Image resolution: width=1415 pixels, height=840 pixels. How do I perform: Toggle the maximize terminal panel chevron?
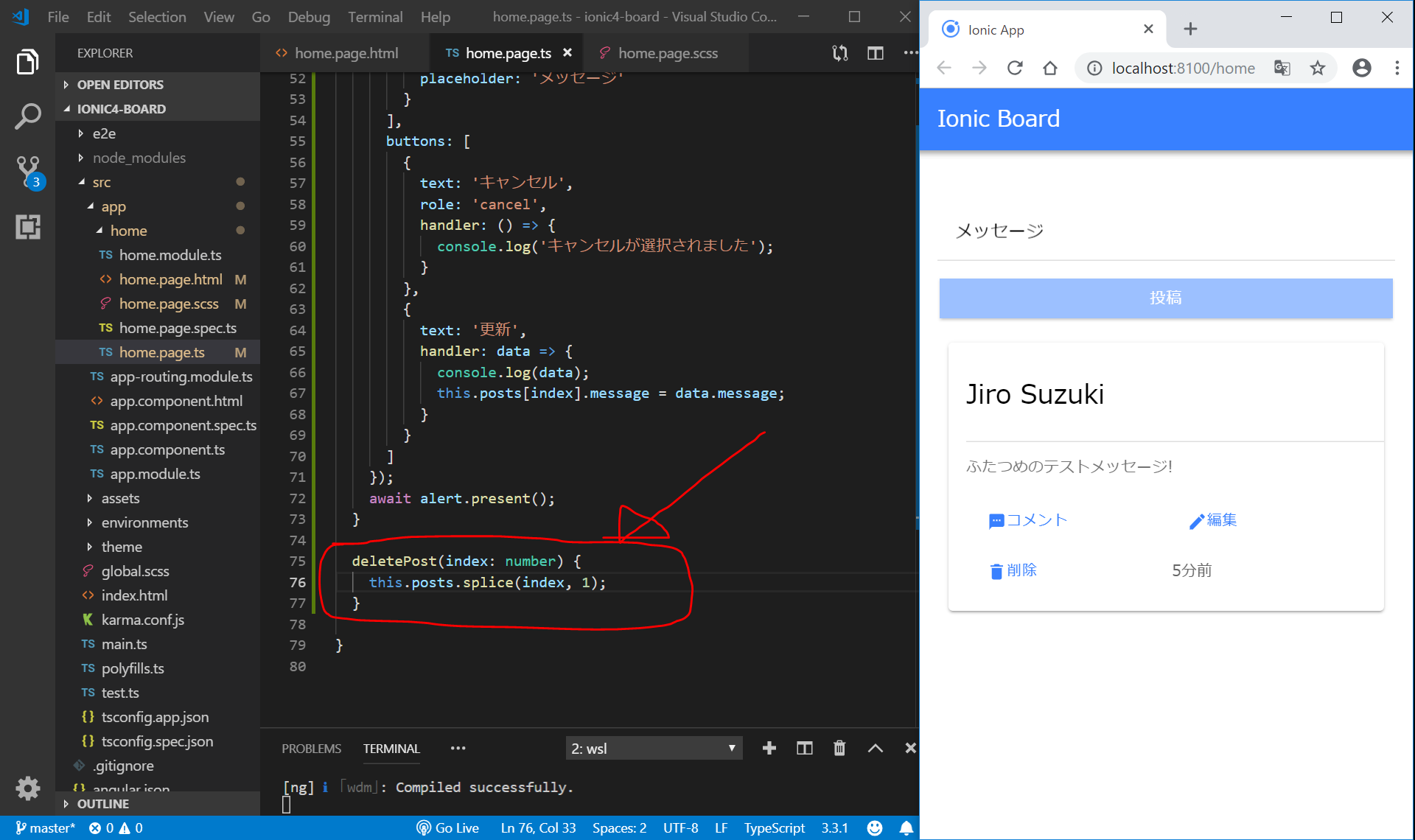click(x=875, y=749)
